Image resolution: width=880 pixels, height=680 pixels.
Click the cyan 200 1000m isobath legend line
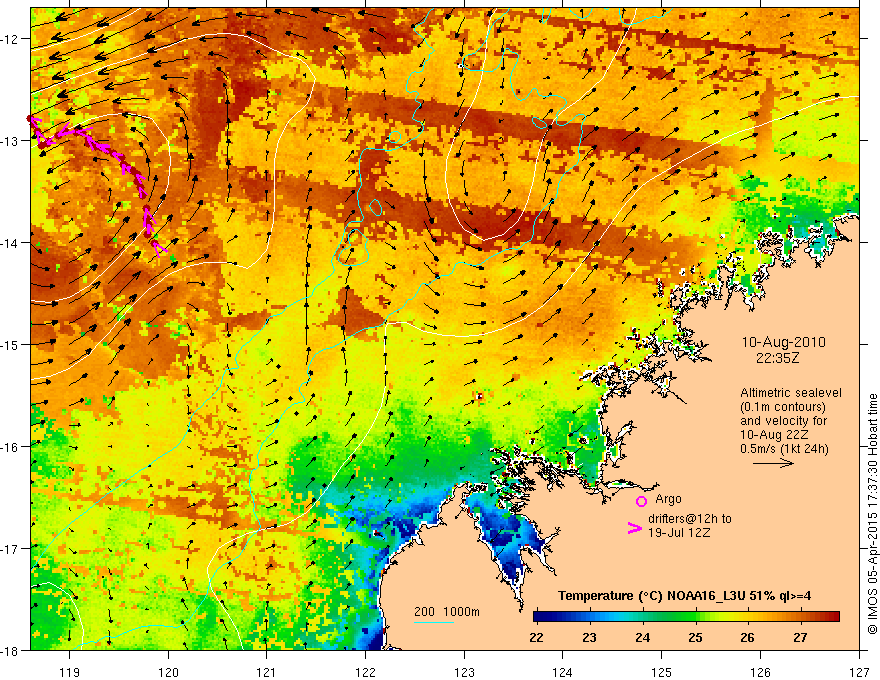point(434,622)
